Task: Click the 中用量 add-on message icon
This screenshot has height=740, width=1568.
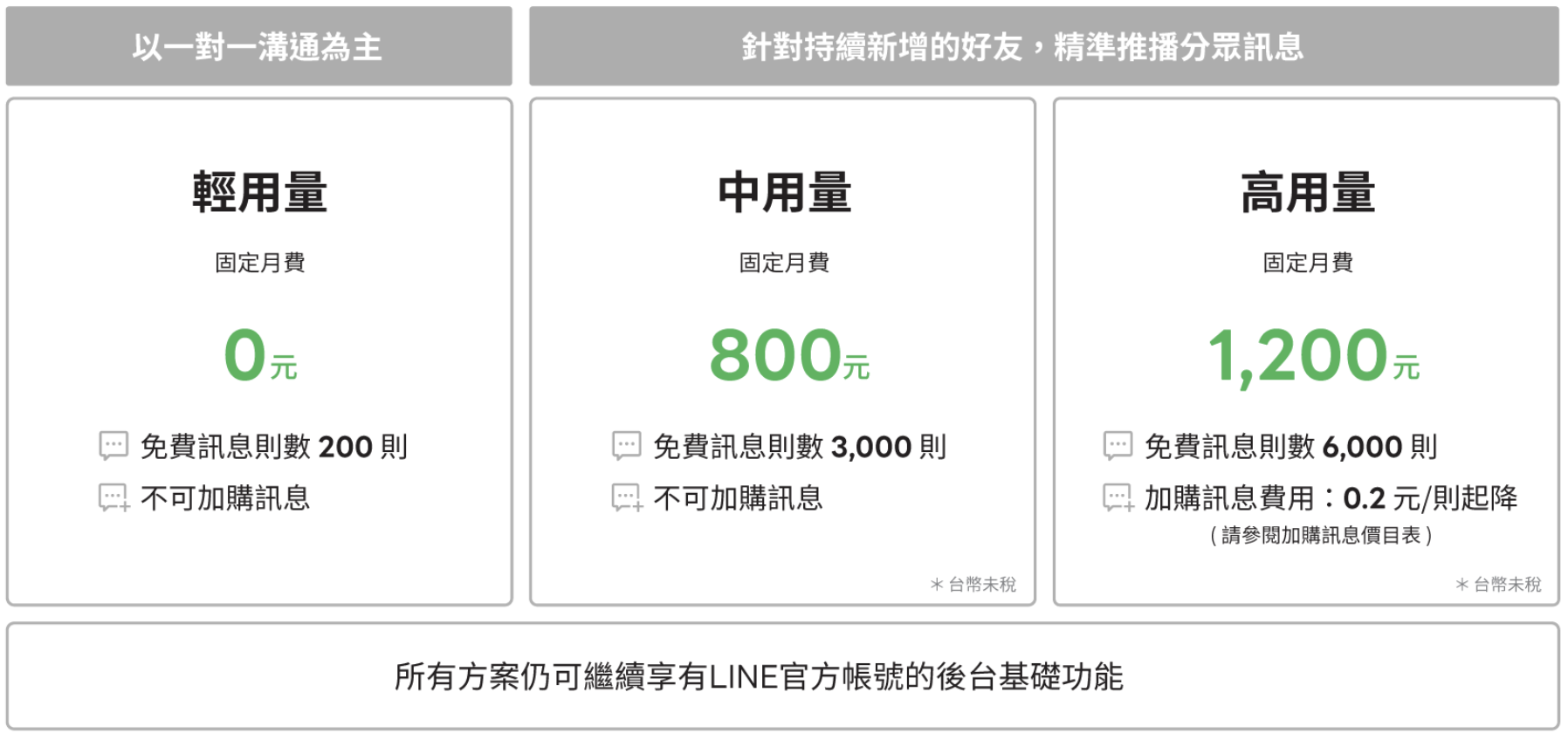Action: click(627, 498)
